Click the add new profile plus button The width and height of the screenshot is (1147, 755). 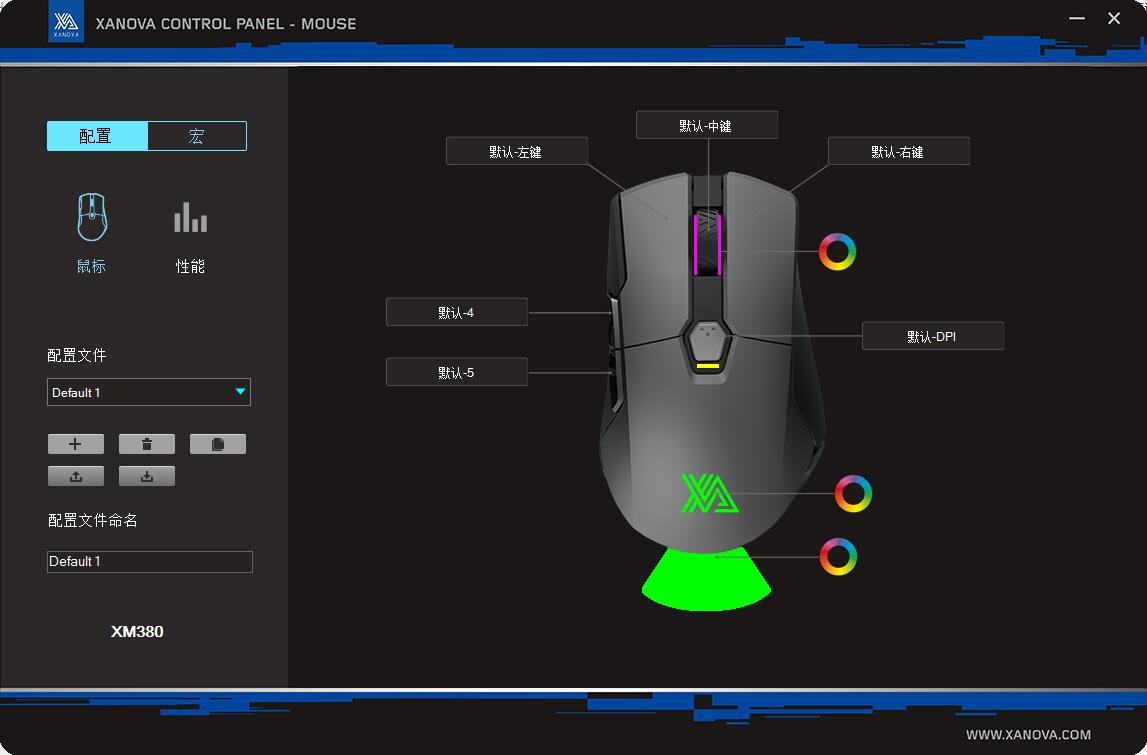point(75,444)
